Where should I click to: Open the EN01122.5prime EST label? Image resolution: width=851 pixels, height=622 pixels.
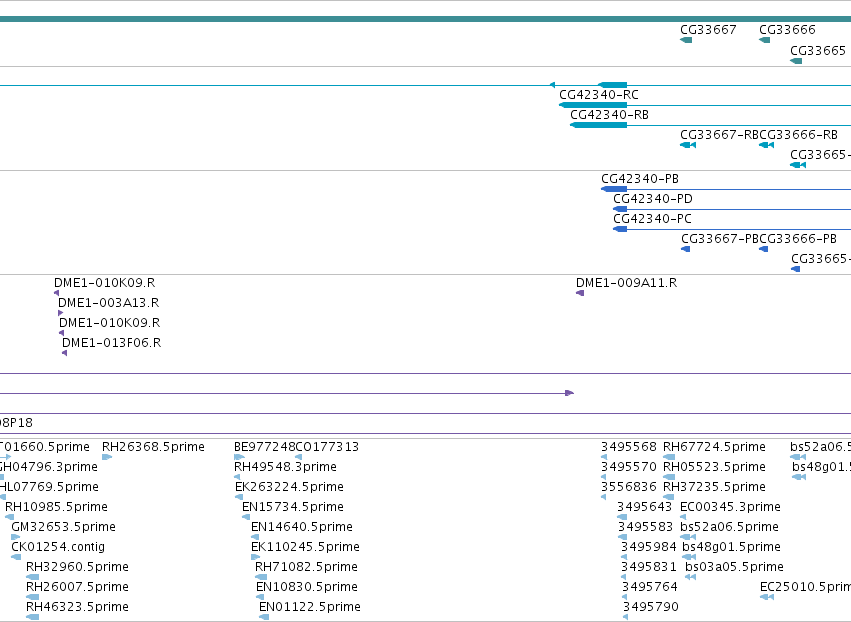click(x=310, y=607)
